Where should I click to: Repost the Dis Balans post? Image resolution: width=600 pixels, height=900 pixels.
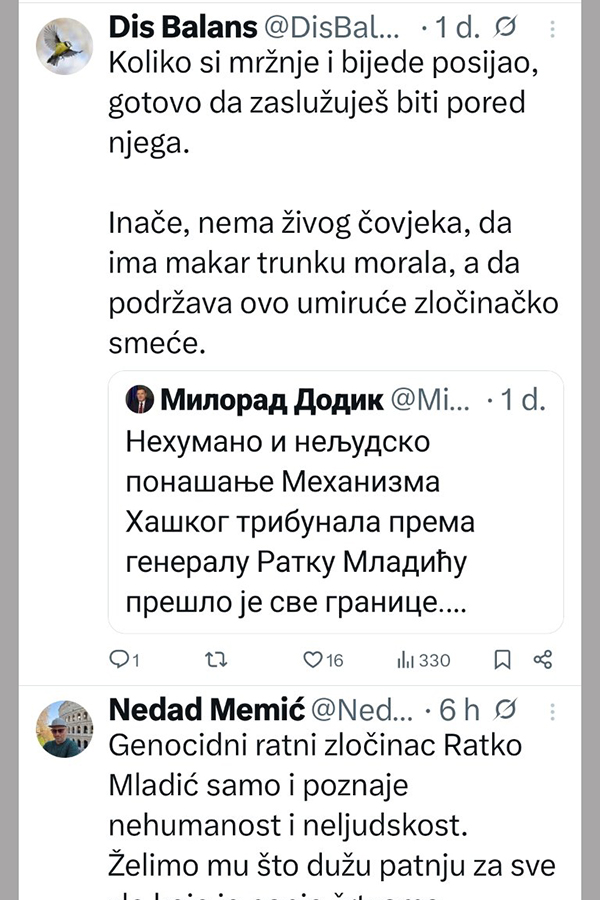[215, 659]
